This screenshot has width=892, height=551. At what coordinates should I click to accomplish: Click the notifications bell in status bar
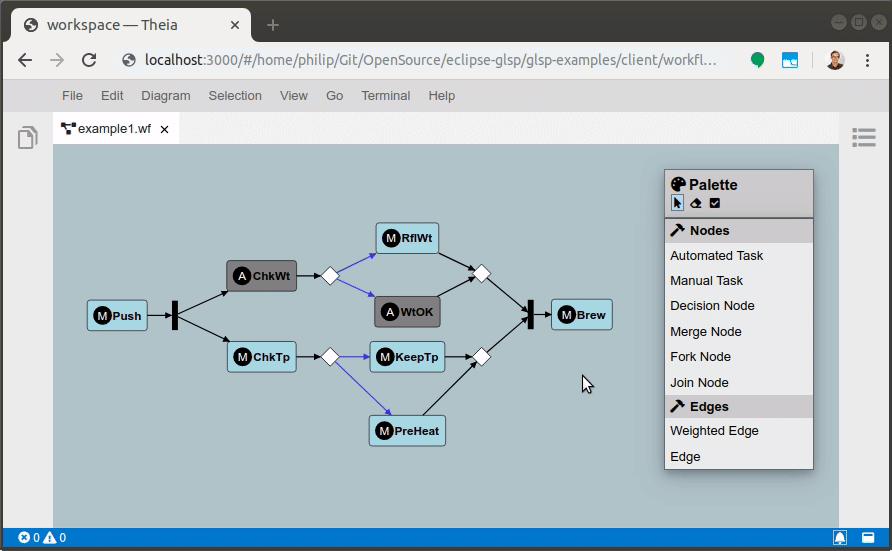[840, 538]
